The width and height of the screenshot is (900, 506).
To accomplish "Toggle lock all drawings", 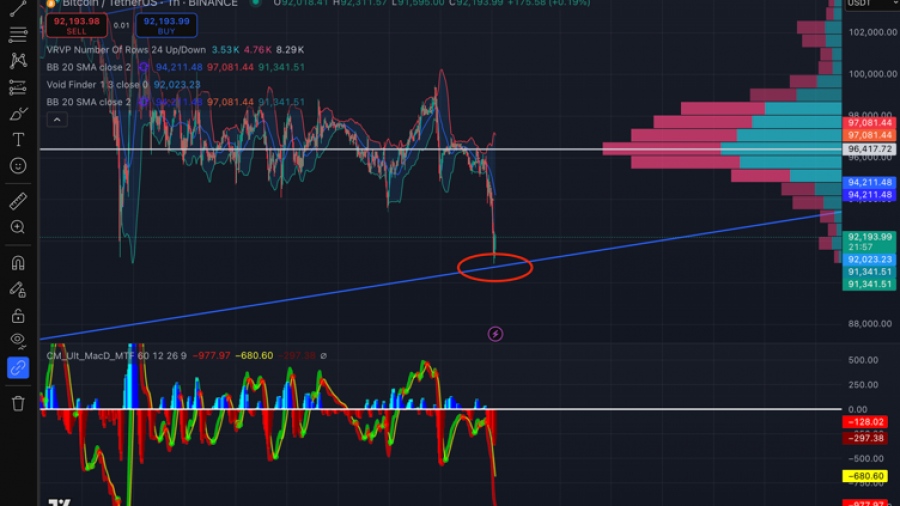I will 18,316.
